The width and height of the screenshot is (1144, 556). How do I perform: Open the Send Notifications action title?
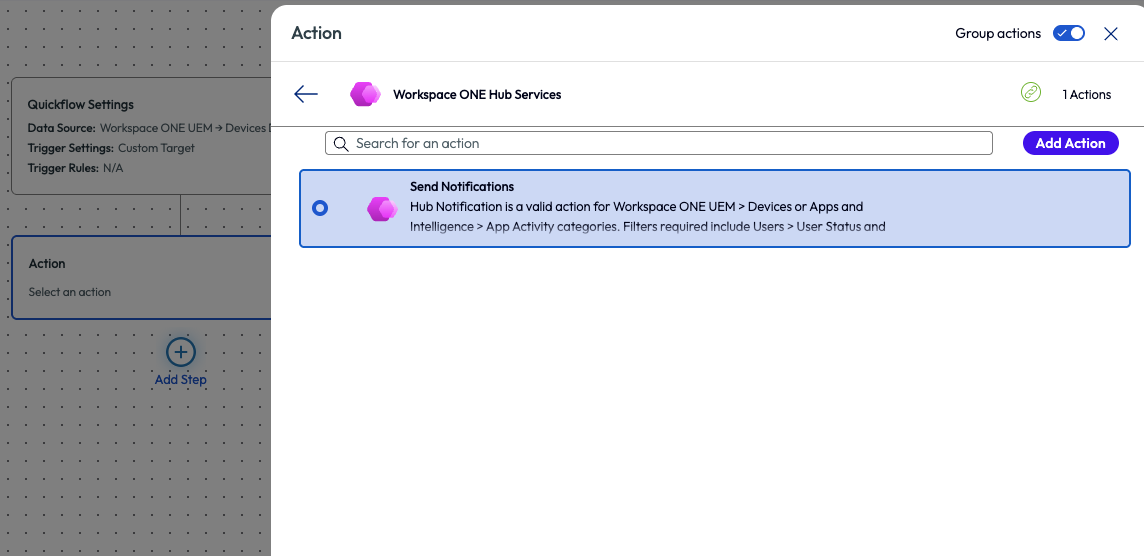(462, 187)
